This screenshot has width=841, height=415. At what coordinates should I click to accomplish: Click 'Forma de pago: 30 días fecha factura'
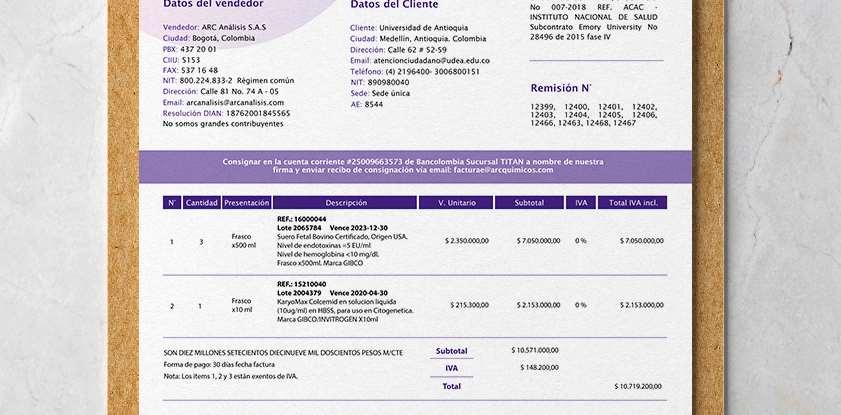(x=219, y=365)
